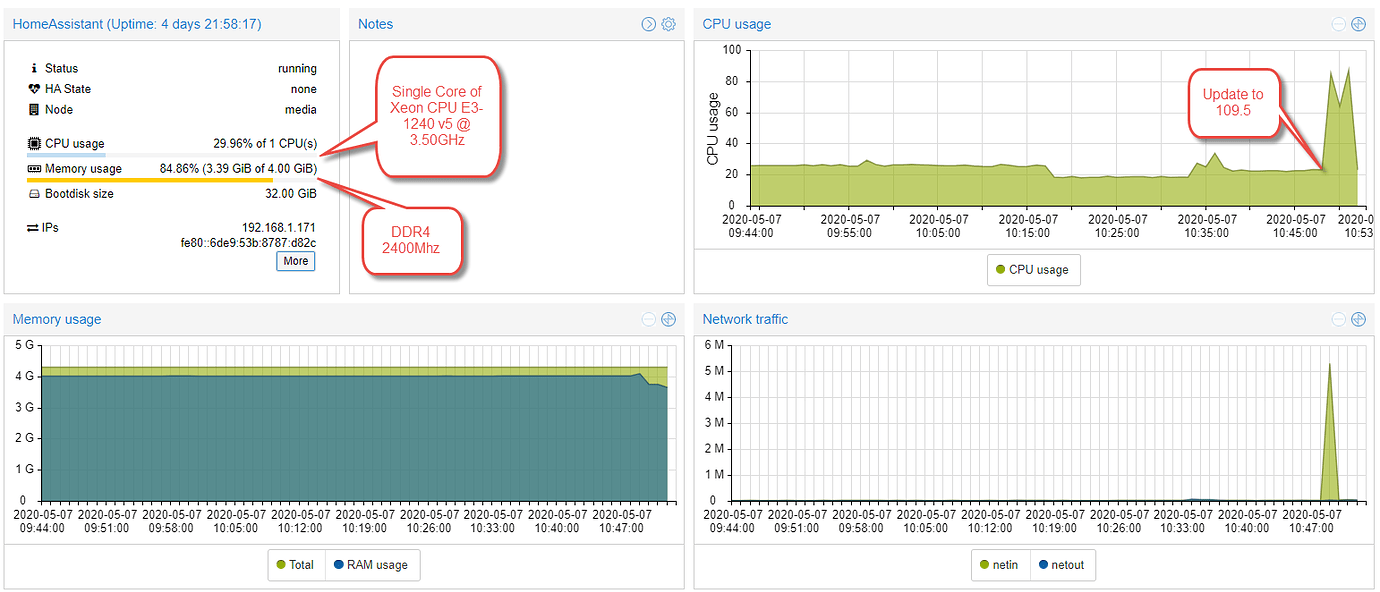Toggle the netin series in Network traffic legend
Image resolution: width=1380 pixels, height=592 pixels.
coord(999,565)
